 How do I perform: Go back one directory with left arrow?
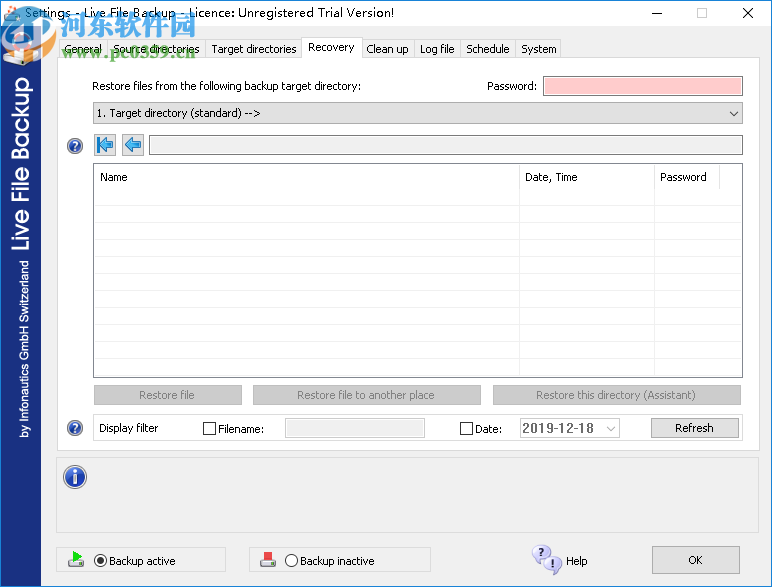click(133, 145)
